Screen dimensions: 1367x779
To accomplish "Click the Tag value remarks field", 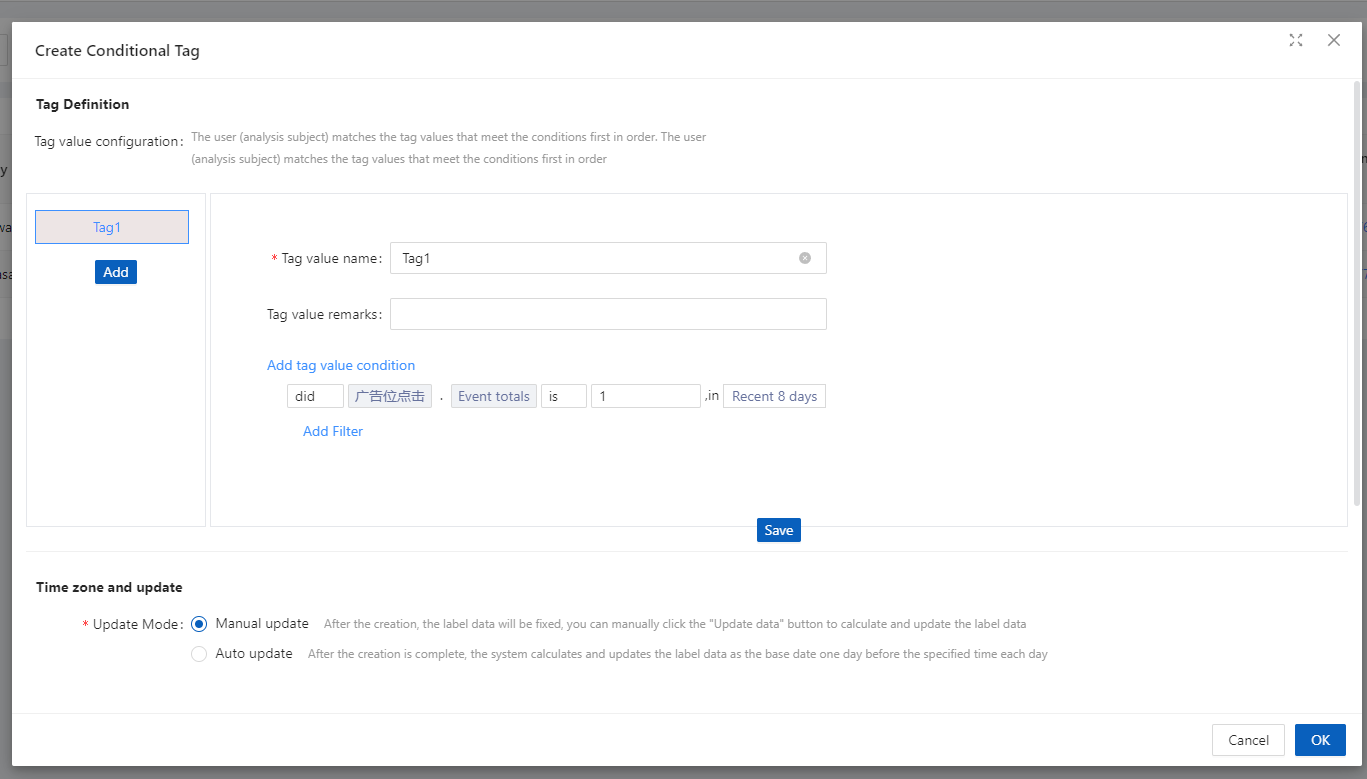I will point(608,314).
